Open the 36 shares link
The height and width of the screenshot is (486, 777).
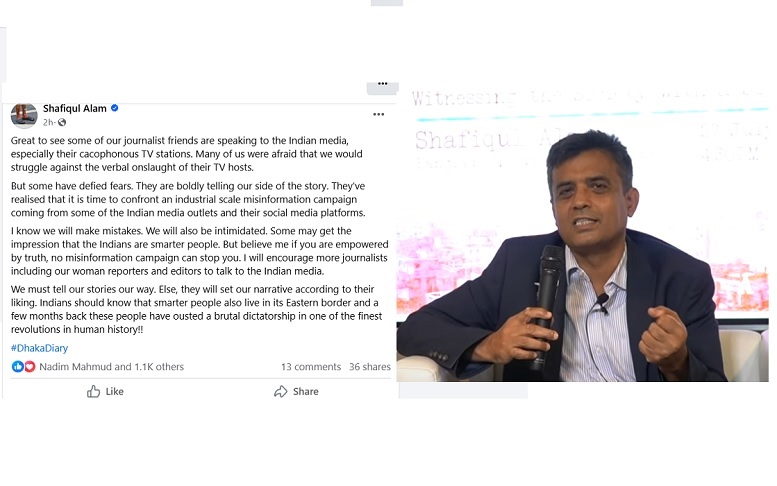tap(370, 367)
